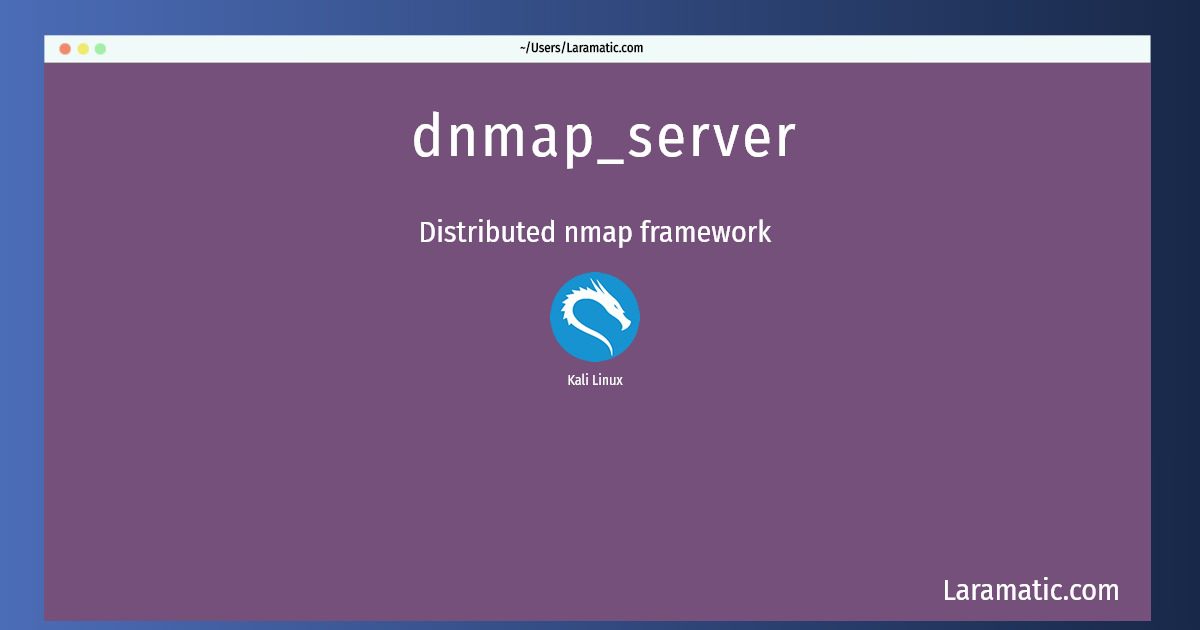Click the yellow traffic light control

tap(82, 46)
